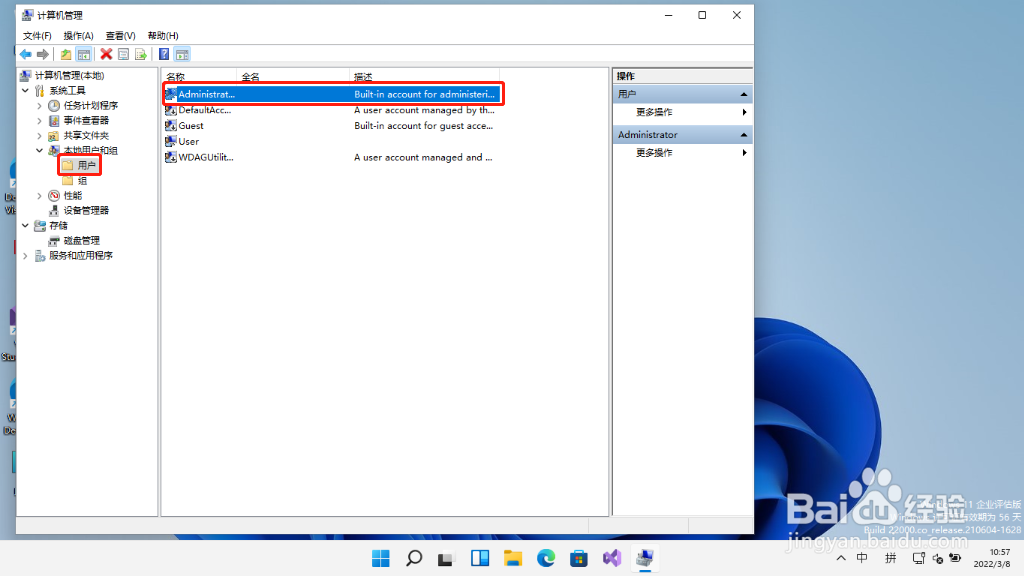
Task: Collapse the 系统工具 tree node
Action: pos(25,90)
